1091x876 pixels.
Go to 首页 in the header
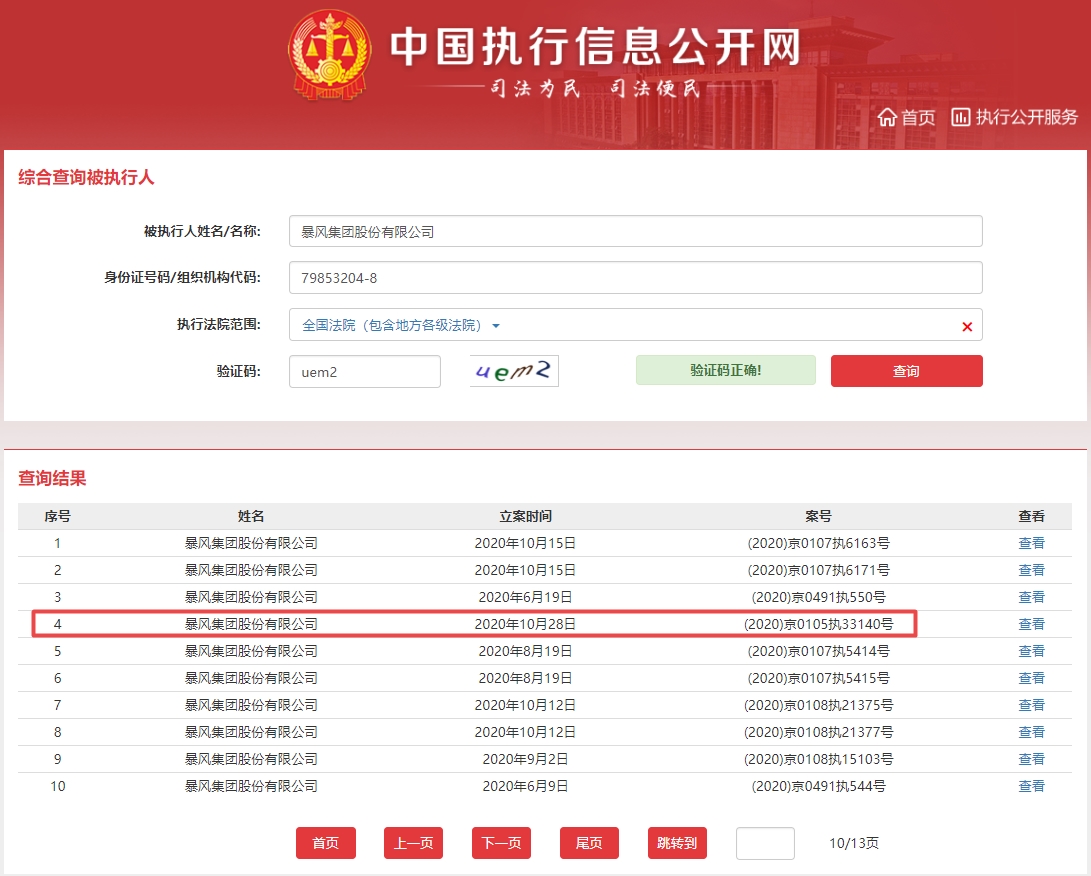(x=918, y=117)
